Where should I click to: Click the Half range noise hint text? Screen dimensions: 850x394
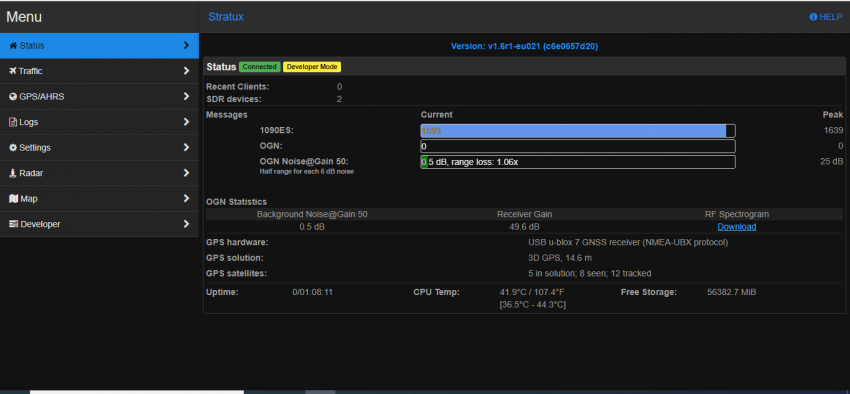(x=307, y=172)
